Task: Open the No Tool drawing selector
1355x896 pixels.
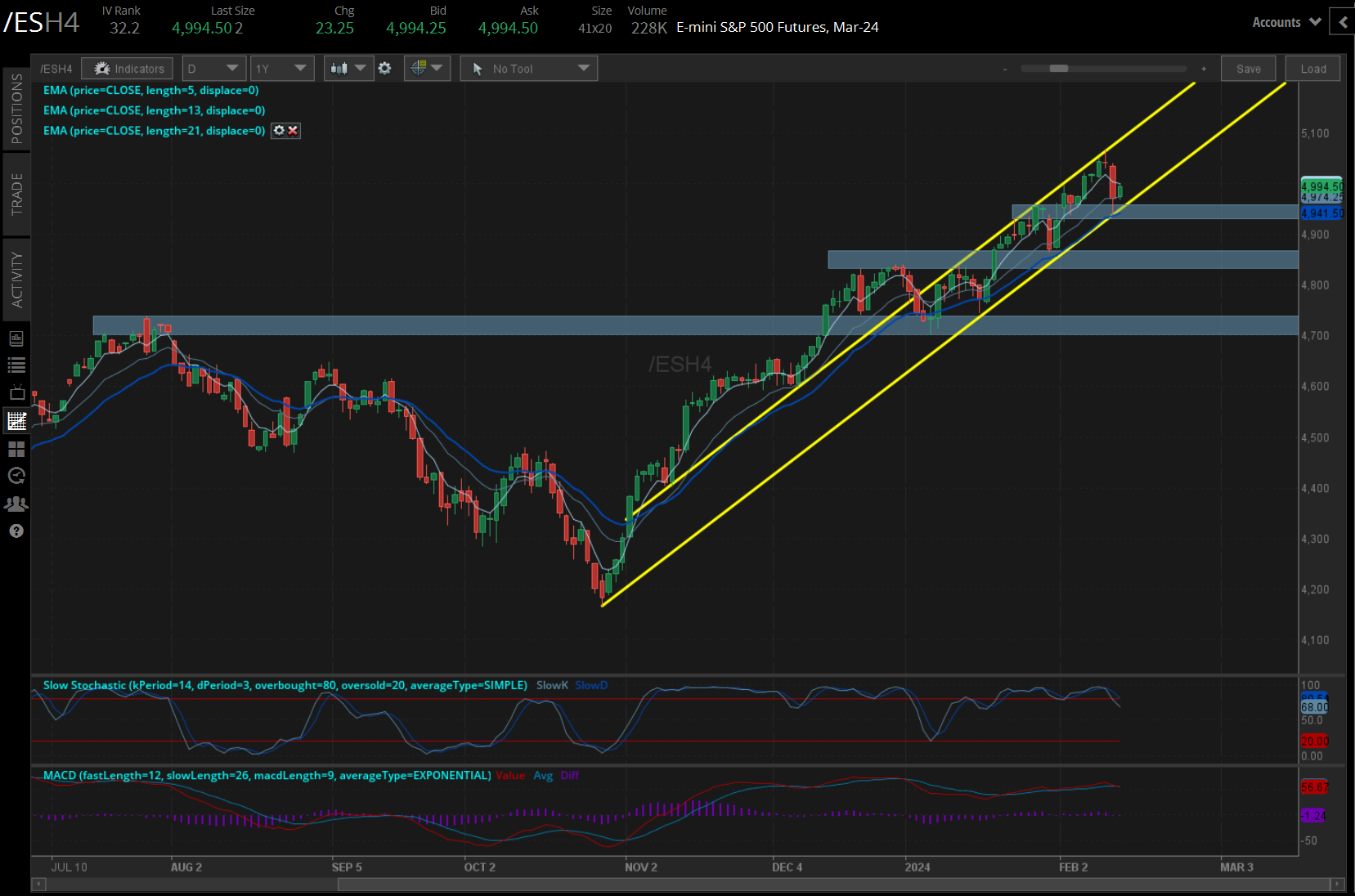Action: point(528,69)
